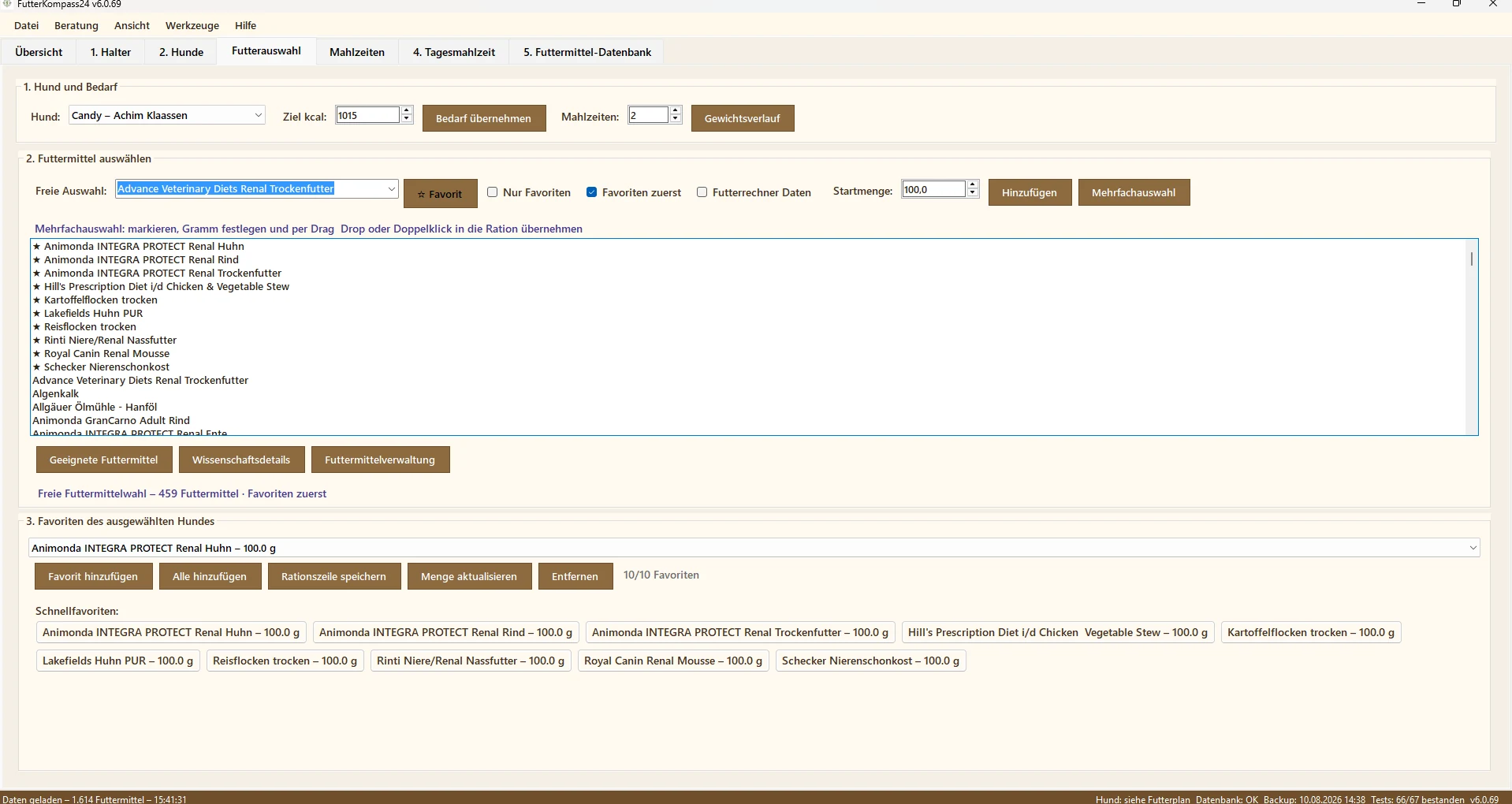Click the Bedarf übernehmen button
Image resolution: width=1512 pixels, height=804 pixels.
[x=484, y=118]
